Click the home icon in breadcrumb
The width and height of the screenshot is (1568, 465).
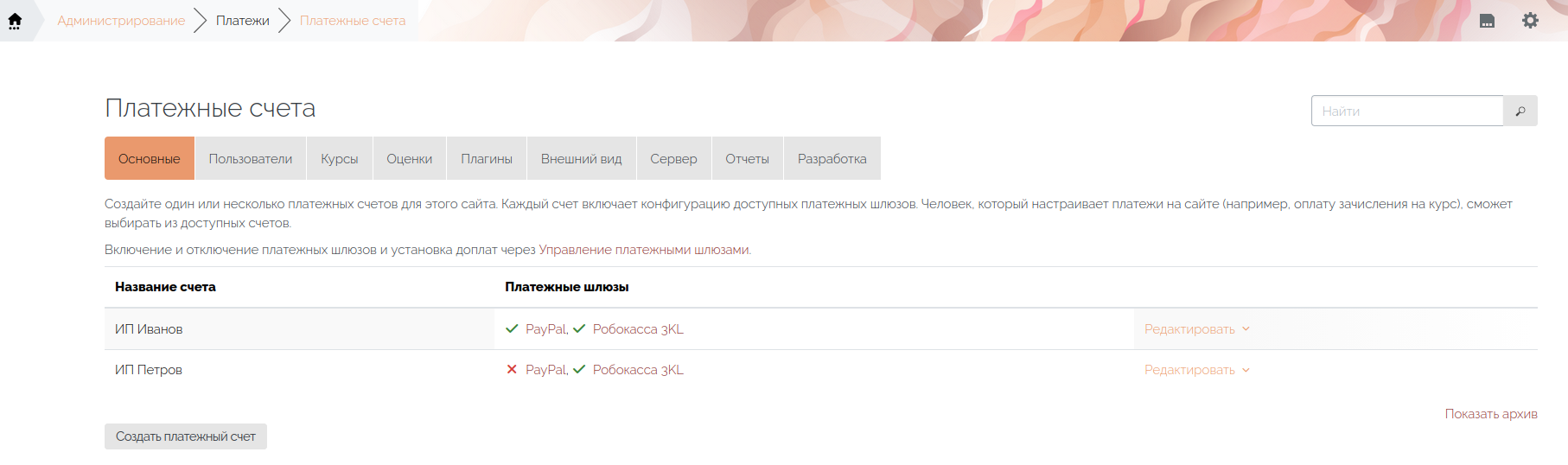(x=15, y=21)
